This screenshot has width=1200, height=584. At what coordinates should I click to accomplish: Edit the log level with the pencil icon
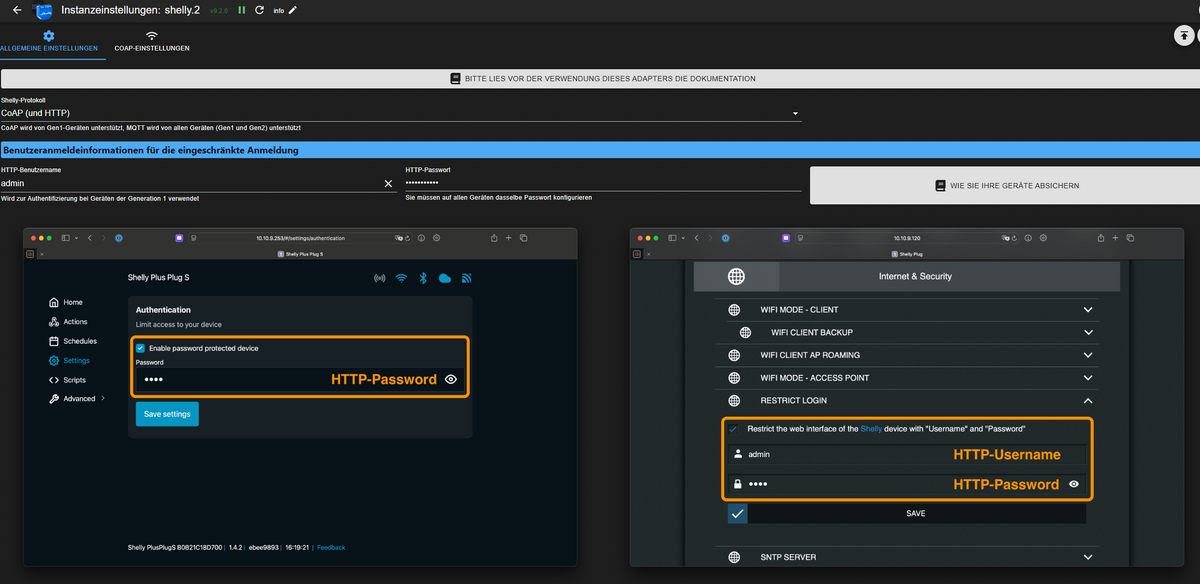[293, 10]
